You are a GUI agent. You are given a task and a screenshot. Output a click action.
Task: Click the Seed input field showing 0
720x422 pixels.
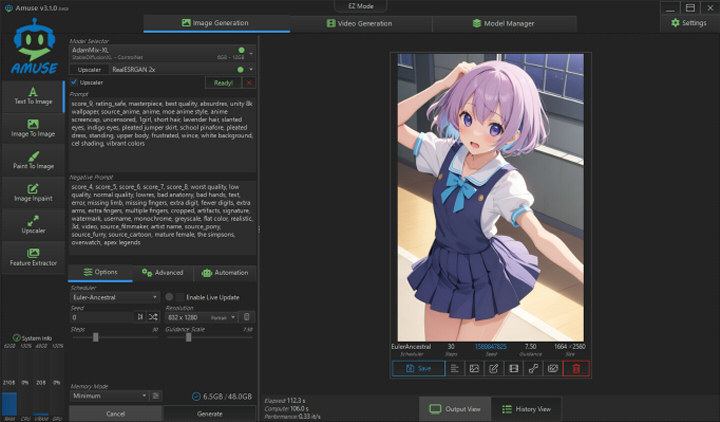pos(102,317)
